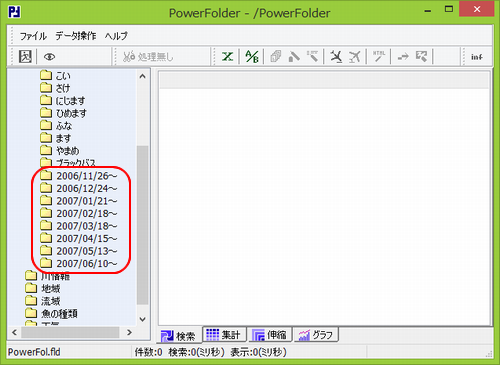
Task: Select the こい folder
Action: pos(55,75)
